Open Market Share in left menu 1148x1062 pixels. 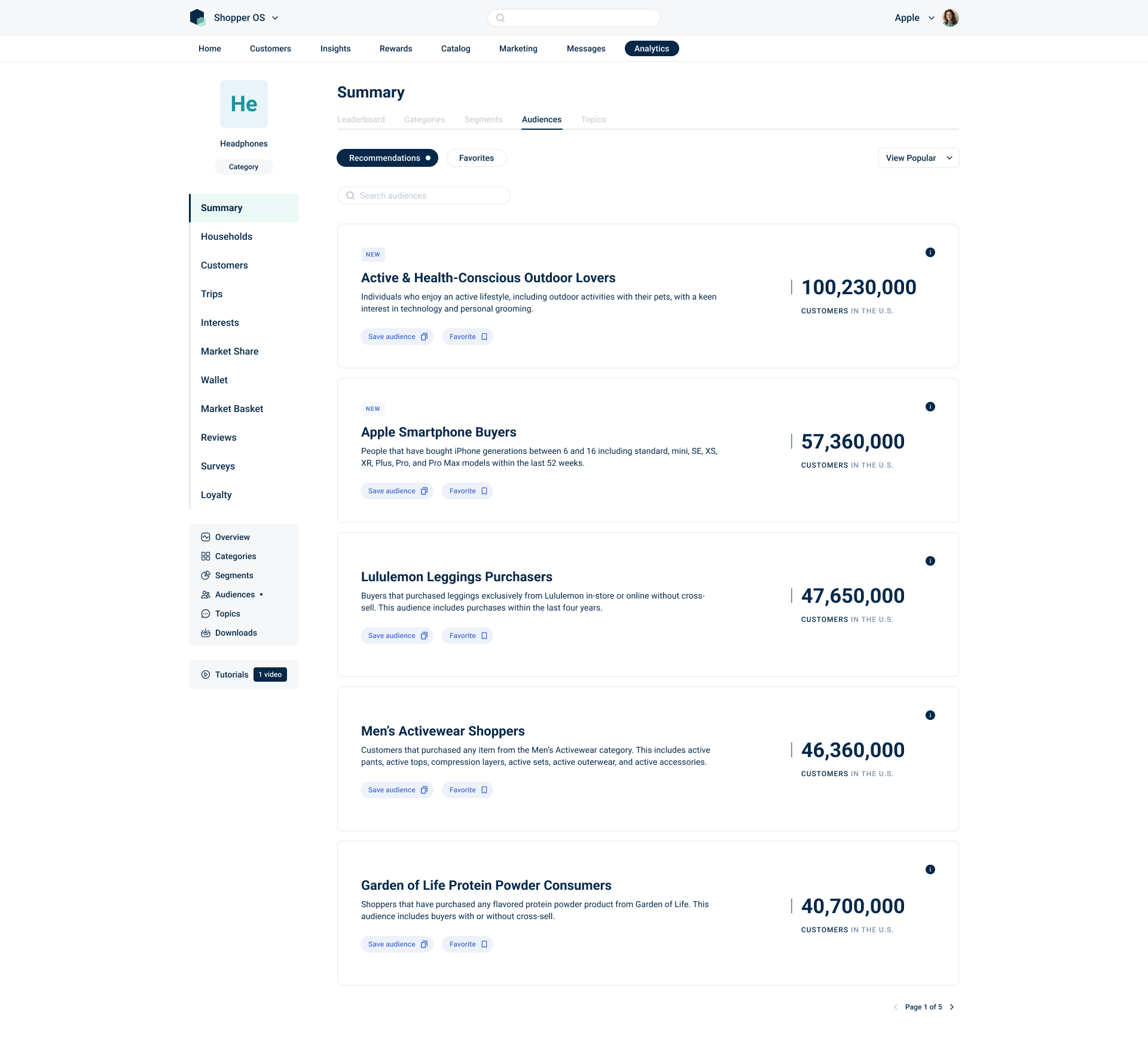(x=244, y=352)
